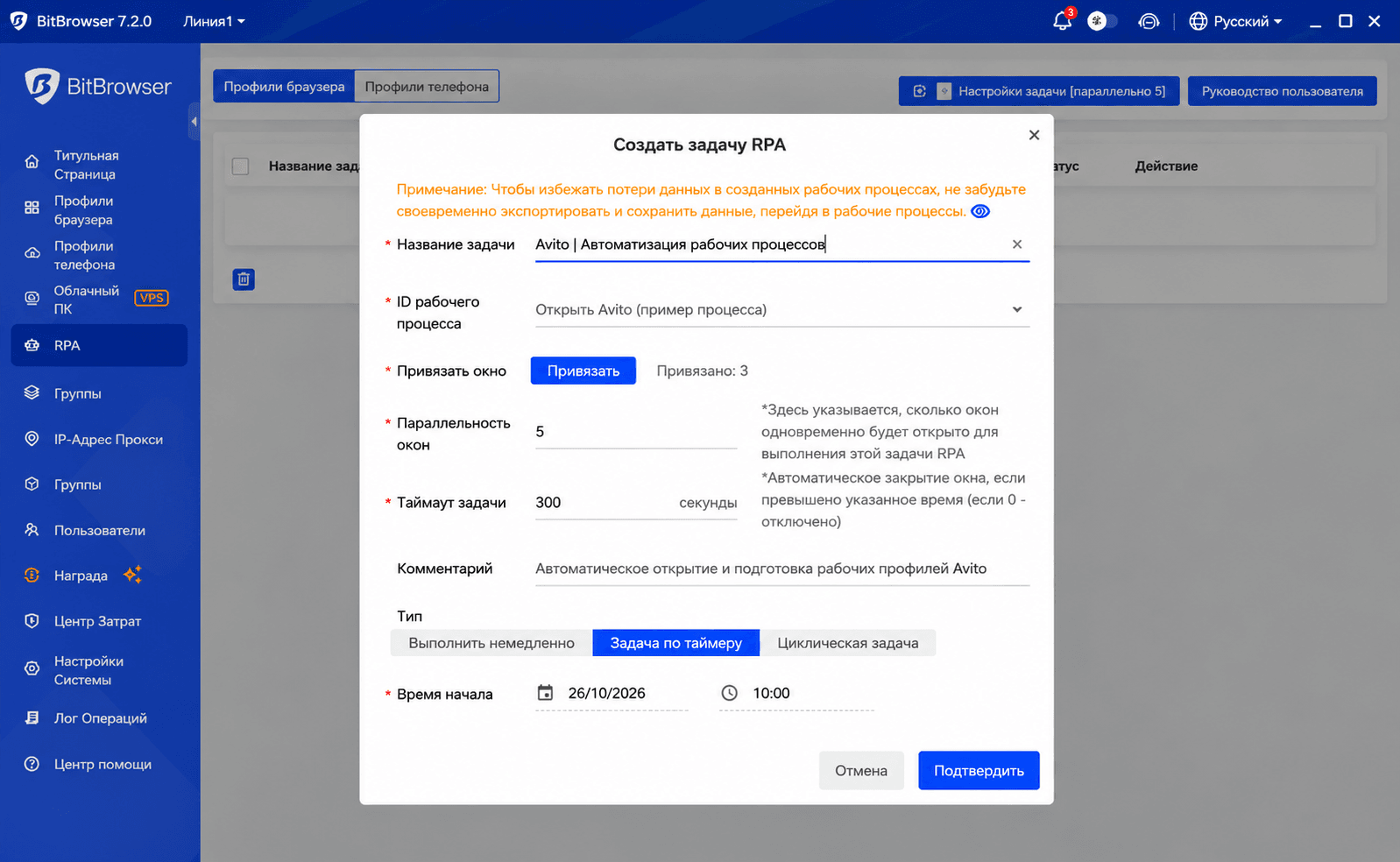Collapse the sidebar with the arrow handle

[x=194, y=121]
